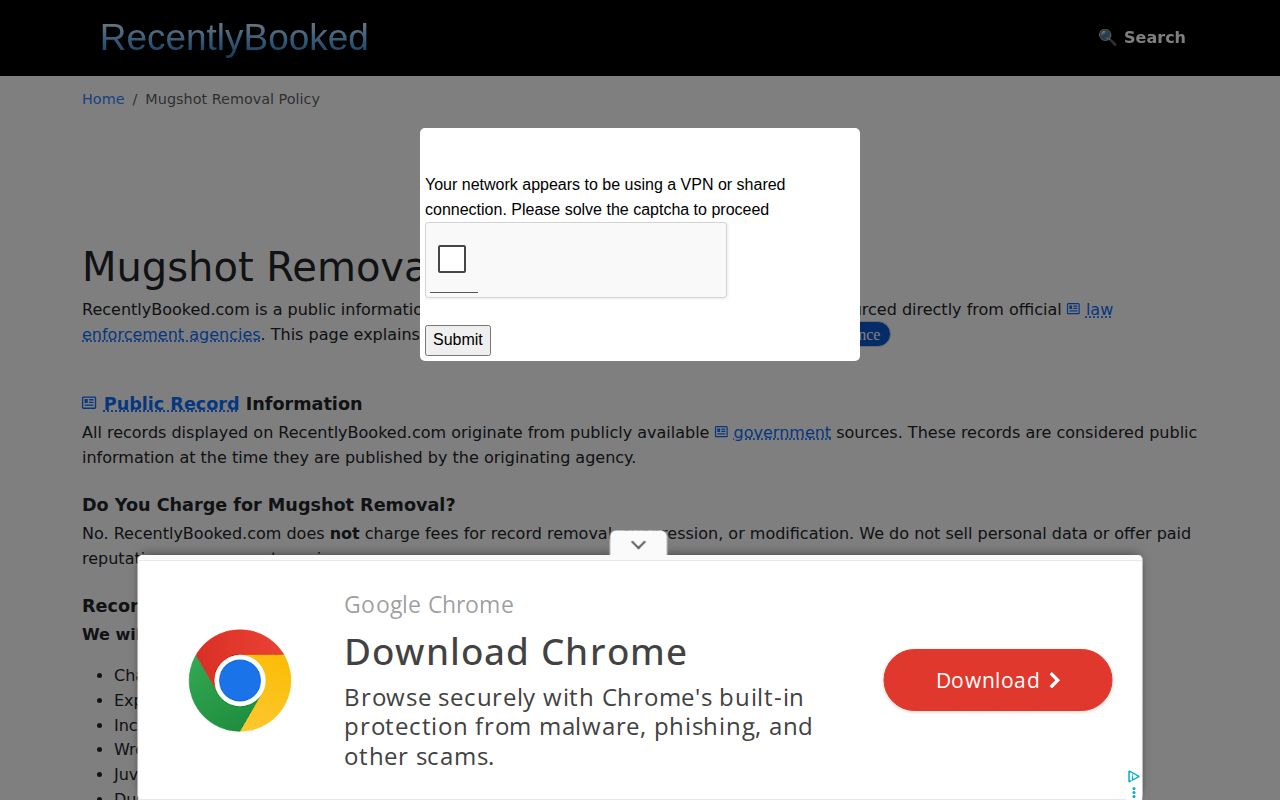Select the Mugshot Removal Policy breadcrumb
The height and width of the screenshot is (800, 1280).
coord(232,99)
